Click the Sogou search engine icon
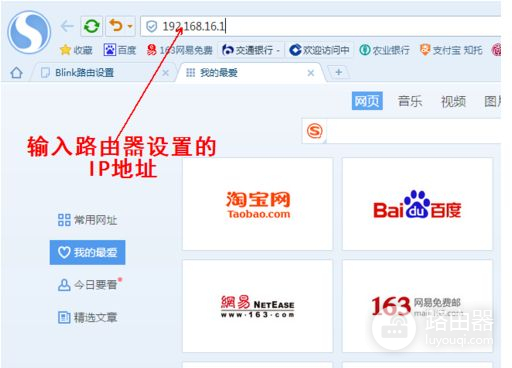The image size is (512, 368). 315,131
